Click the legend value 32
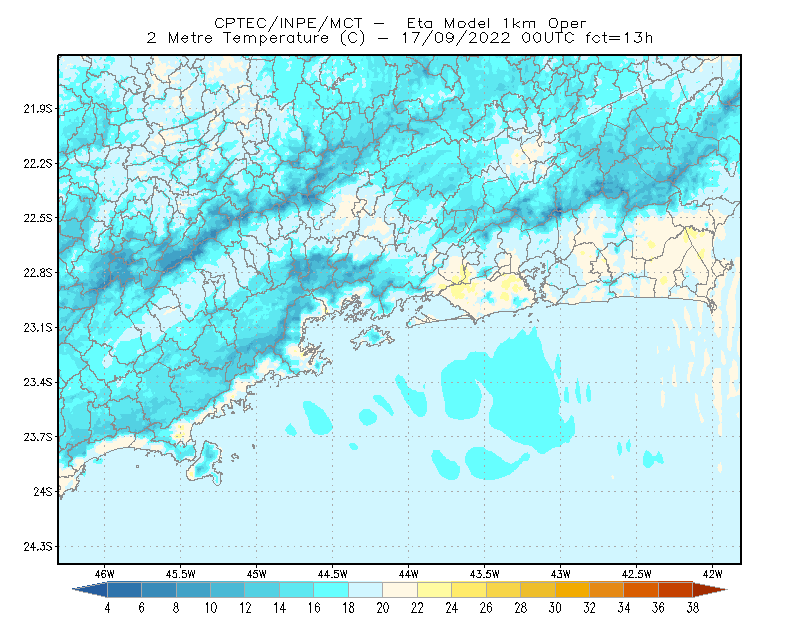Image resolution: width=800 pixels, height=618 pixels. [x=590, y=608]
